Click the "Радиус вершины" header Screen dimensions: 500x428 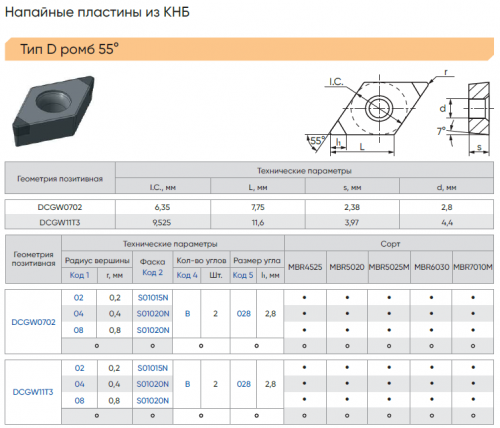click(x=97, y=261)
